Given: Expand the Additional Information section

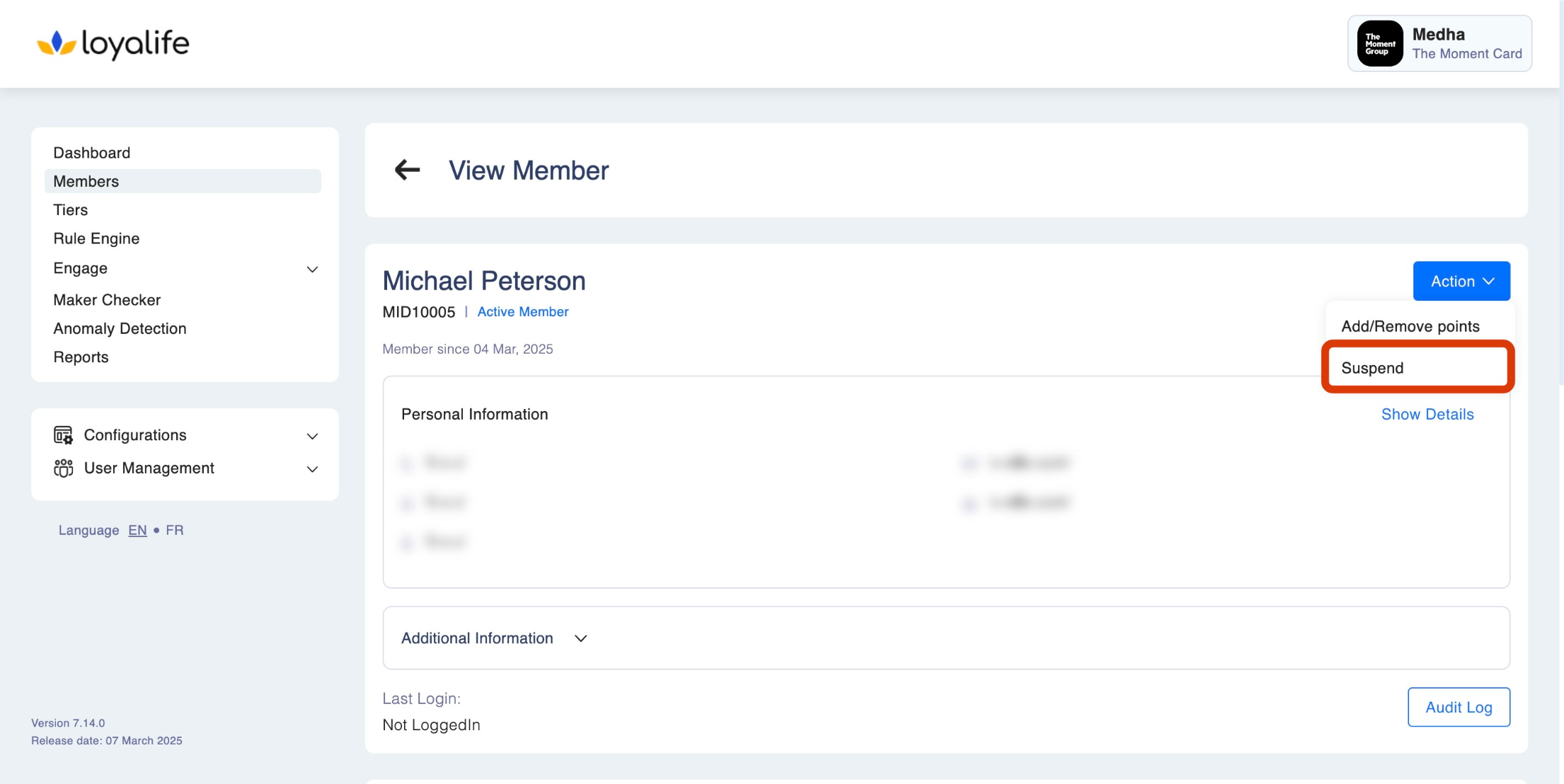Looking at the screenshot, I should [x=580, y=638].
